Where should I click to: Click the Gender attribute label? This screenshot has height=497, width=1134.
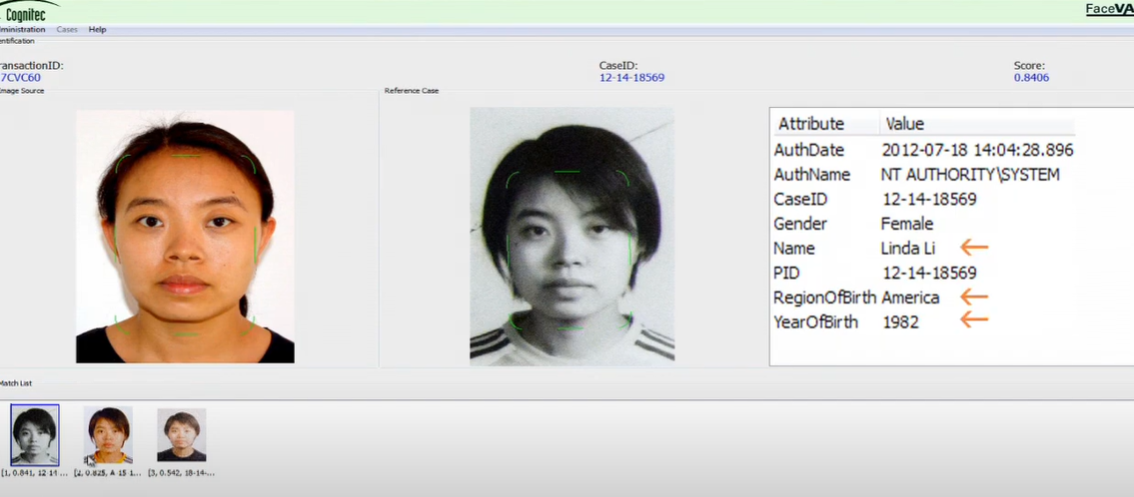coord(800,224)
